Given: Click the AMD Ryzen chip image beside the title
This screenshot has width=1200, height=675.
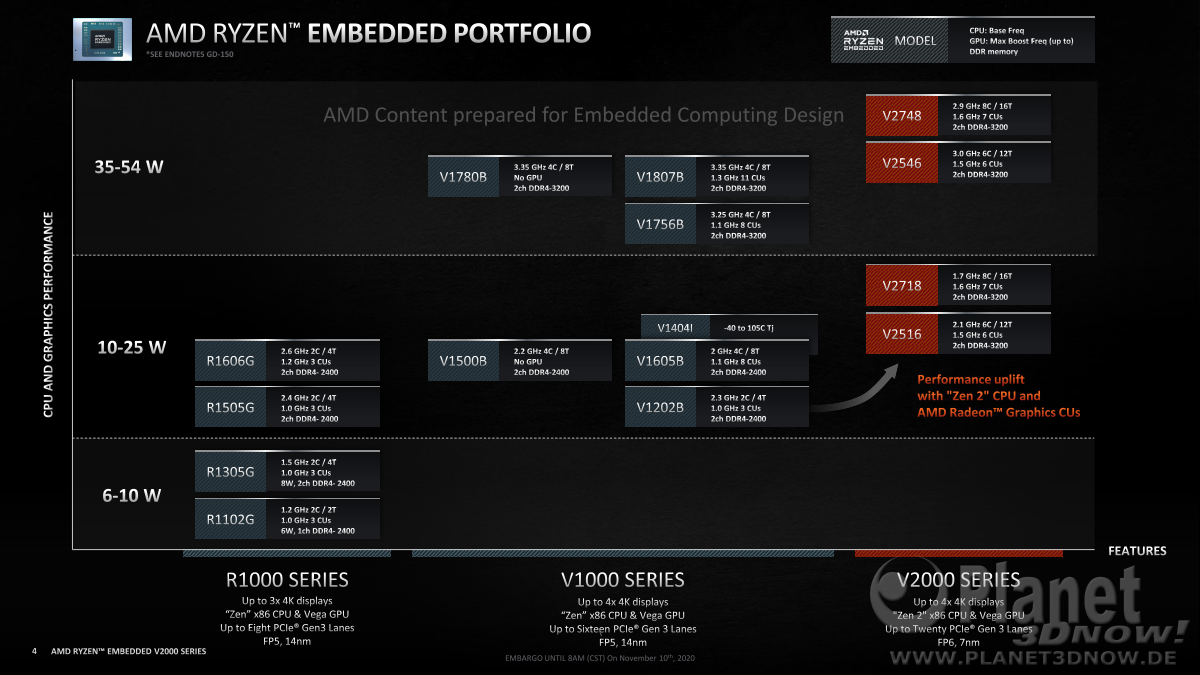Looking at the screenshot, I should (103, 39).
